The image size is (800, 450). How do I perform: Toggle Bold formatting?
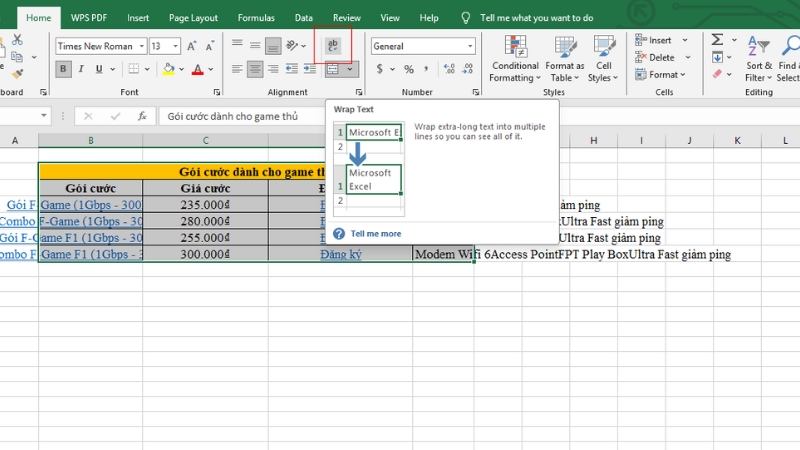point(64,69)
